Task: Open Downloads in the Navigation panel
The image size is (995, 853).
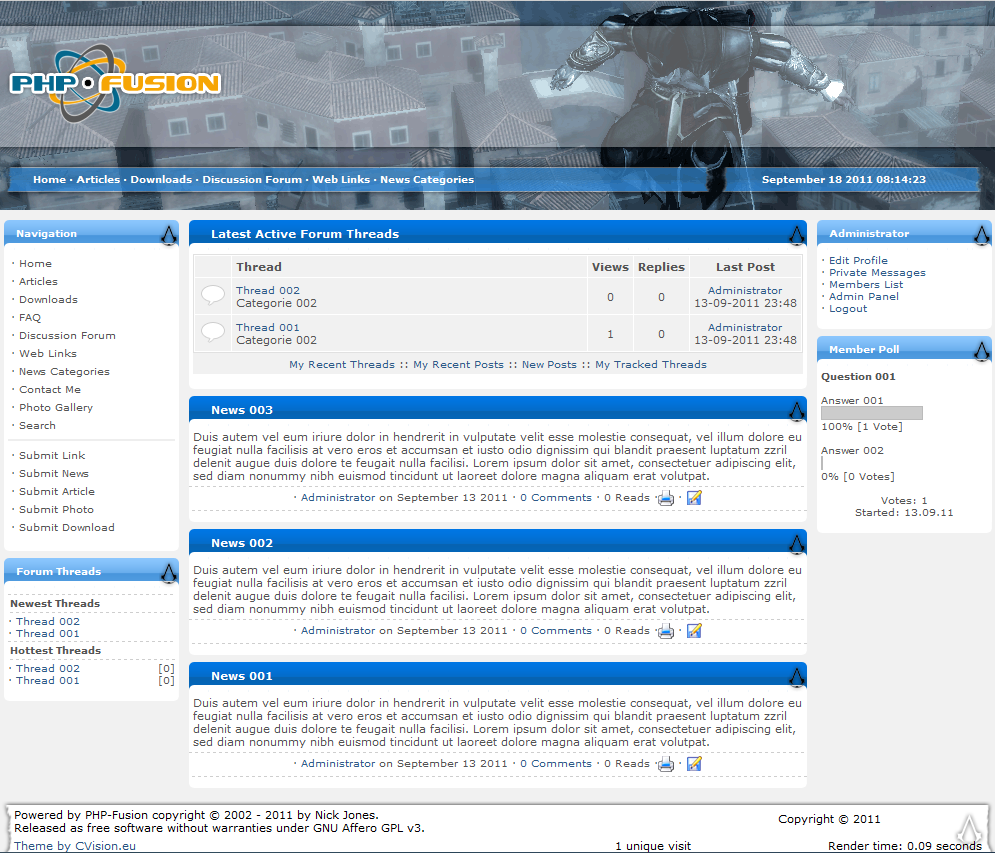Action: (48, 300)
